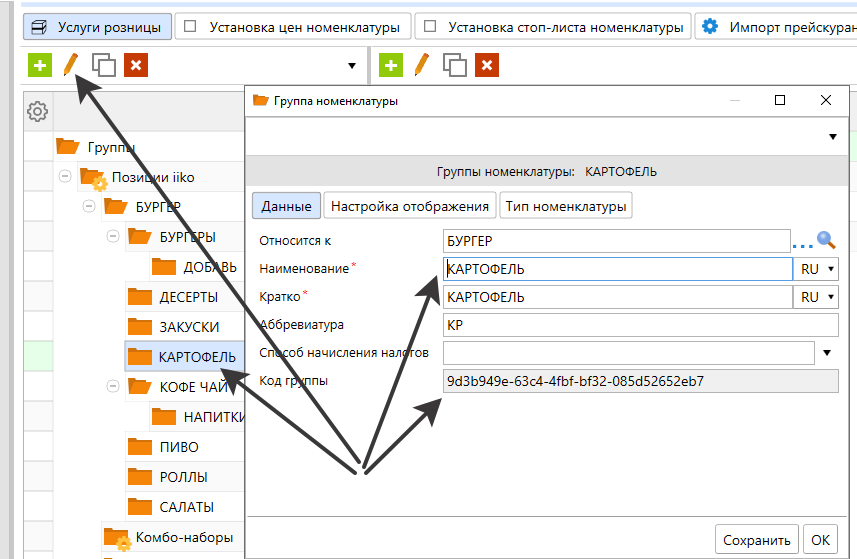Switch to Настройка отображения tab
857x559 pixels.
410,206
